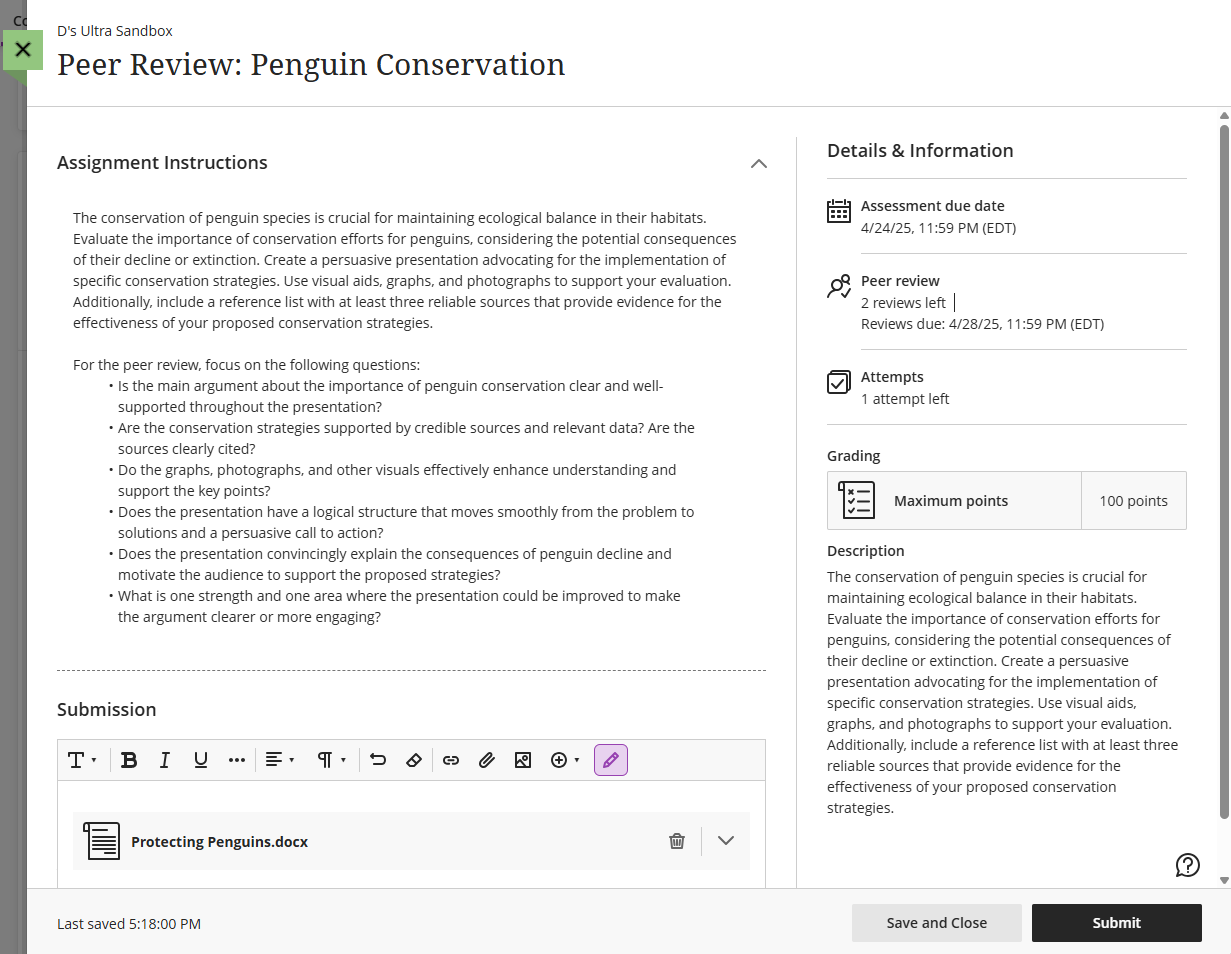1231x954 pixels.
Task: Open the text style dropdown in editor
Action: coord(82,760)
